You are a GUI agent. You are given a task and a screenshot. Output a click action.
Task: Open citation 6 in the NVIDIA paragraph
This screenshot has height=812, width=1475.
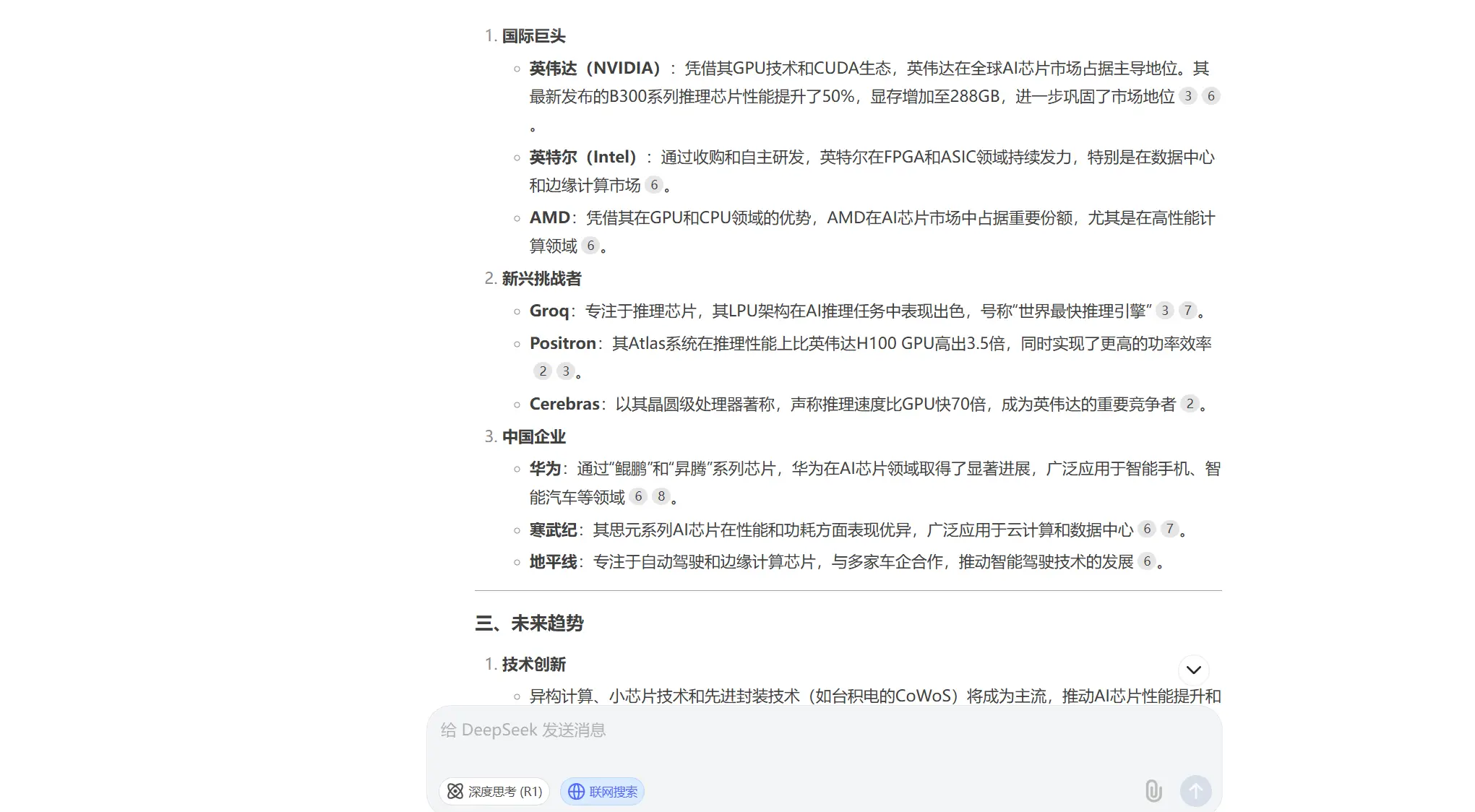[x=1211, y=96]
